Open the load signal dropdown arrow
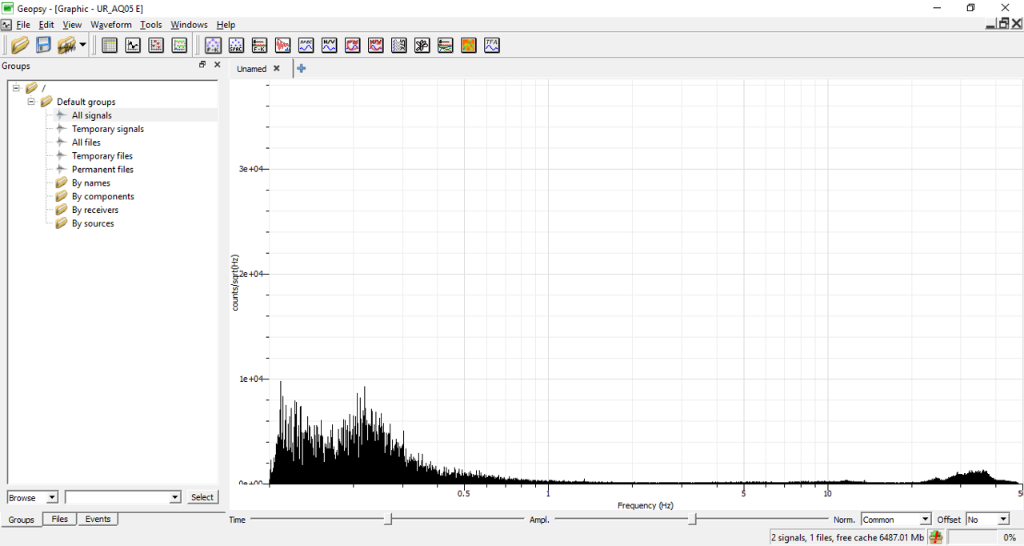This screenshot has width=1024, height=546. click(x=83, y=45)
